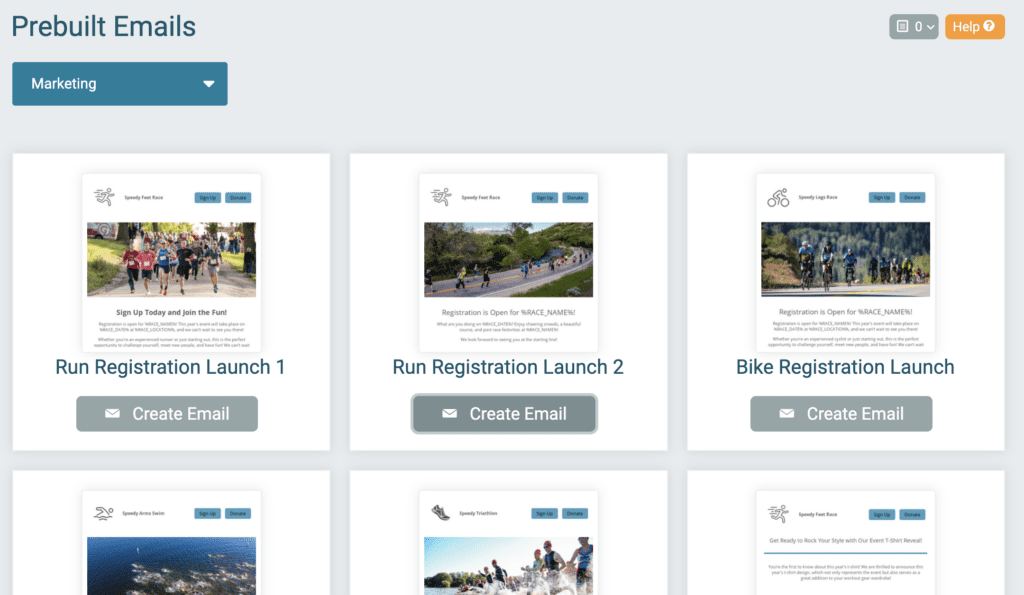
Task: Preview the Run Registration Launch 1 thumbnail
Action: pyautogui.click(x=172, y=263)
